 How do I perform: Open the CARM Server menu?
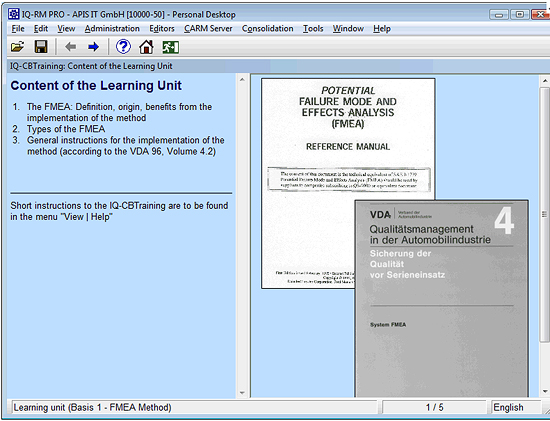tap(208, 29)
